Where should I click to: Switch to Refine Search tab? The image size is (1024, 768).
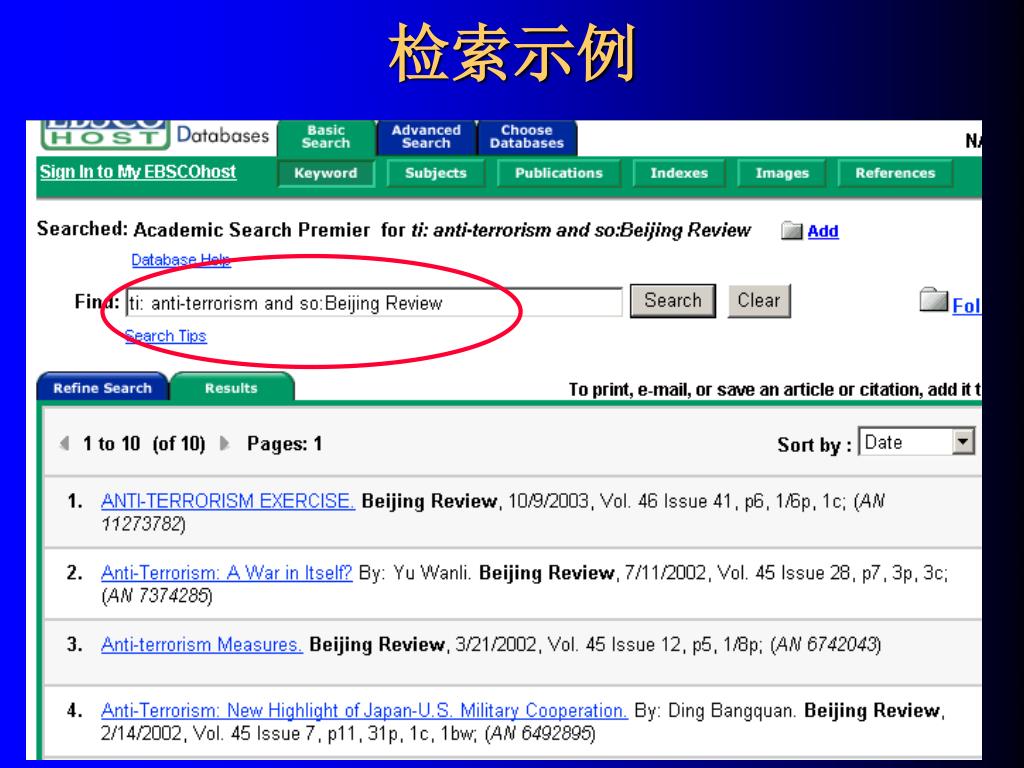tap(103, 388)
